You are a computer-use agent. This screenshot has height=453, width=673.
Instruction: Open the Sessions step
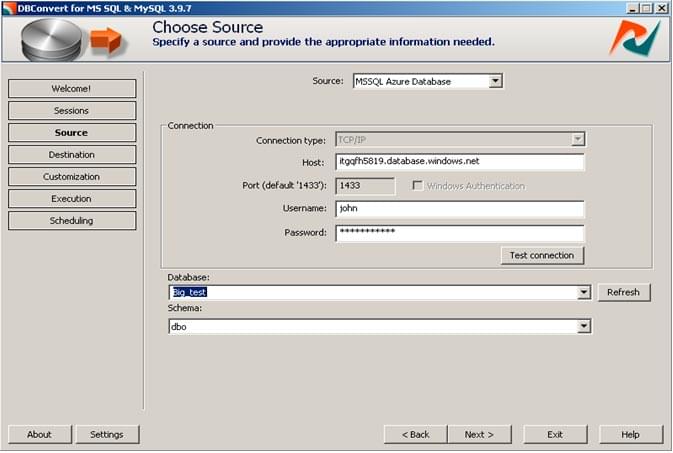point(72,110)
